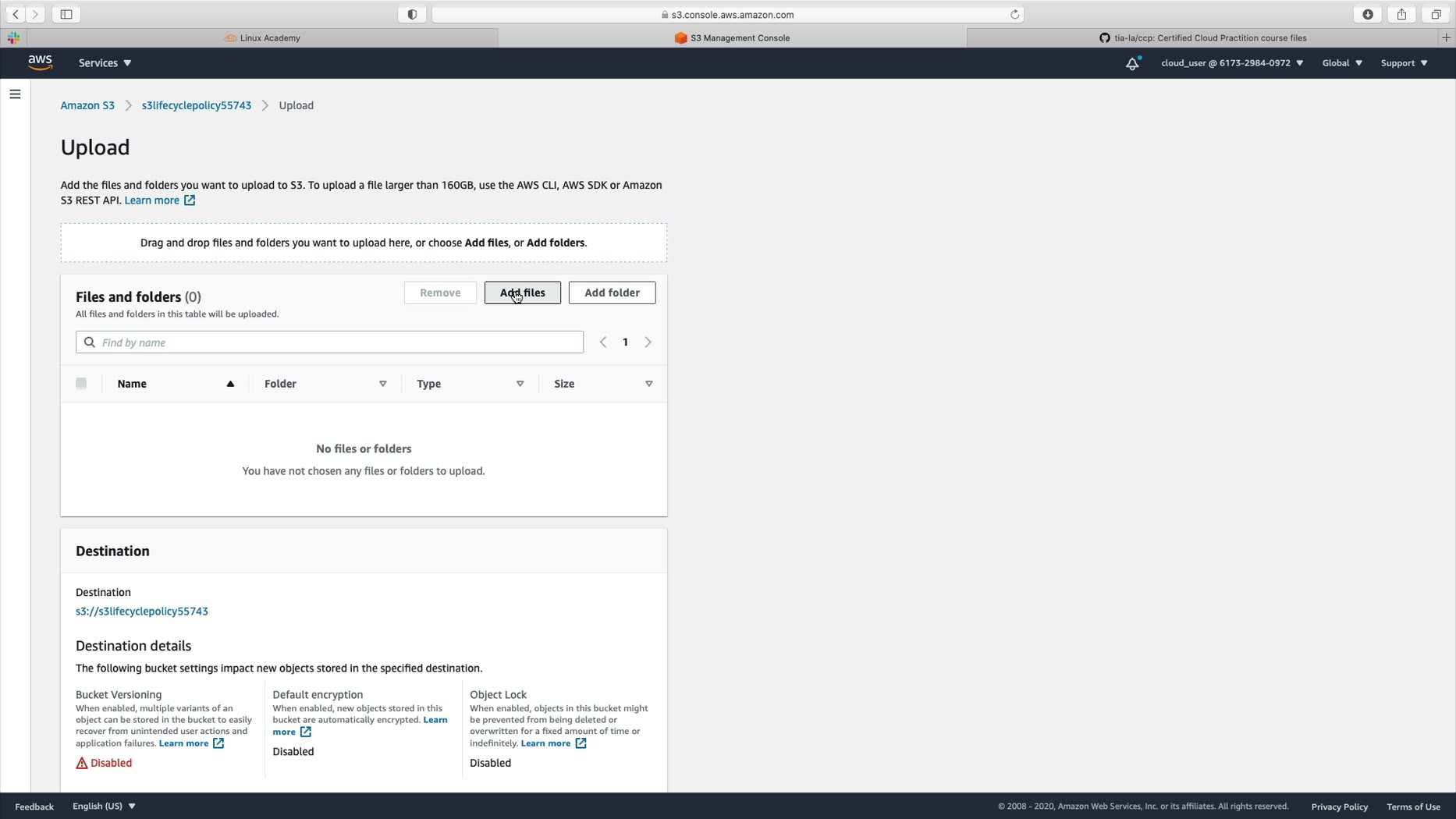
Task: Open the Privacy Policy link
Action: [1339, 807]
